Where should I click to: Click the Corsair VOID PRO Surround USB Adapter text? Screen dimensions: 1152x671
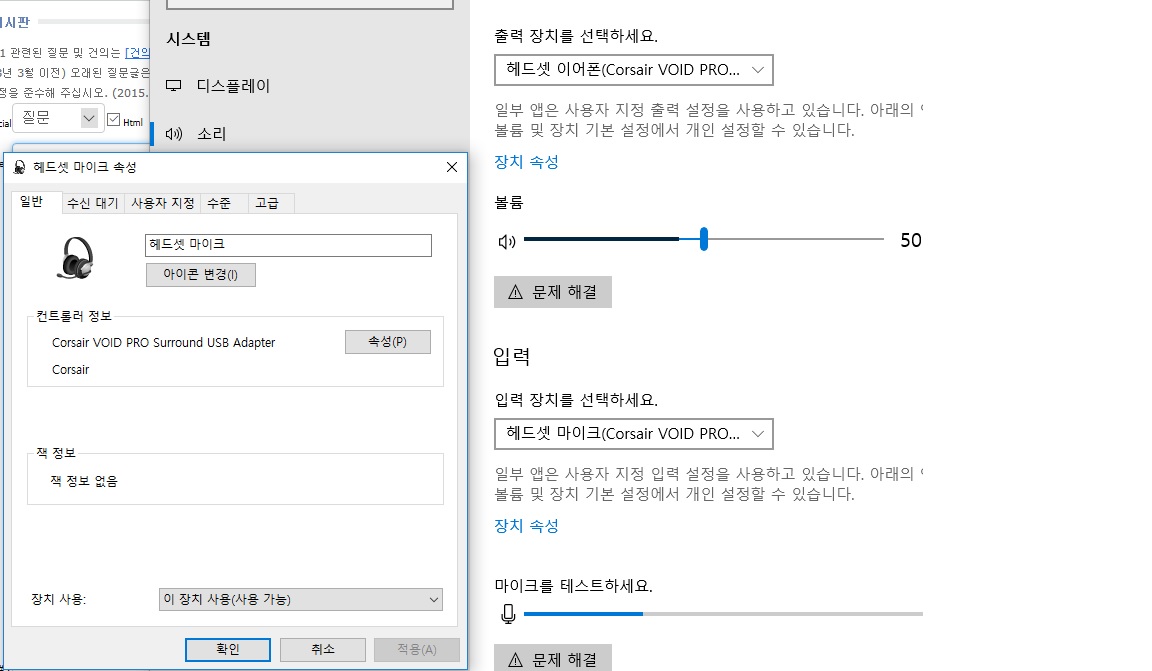pos(164,342)
